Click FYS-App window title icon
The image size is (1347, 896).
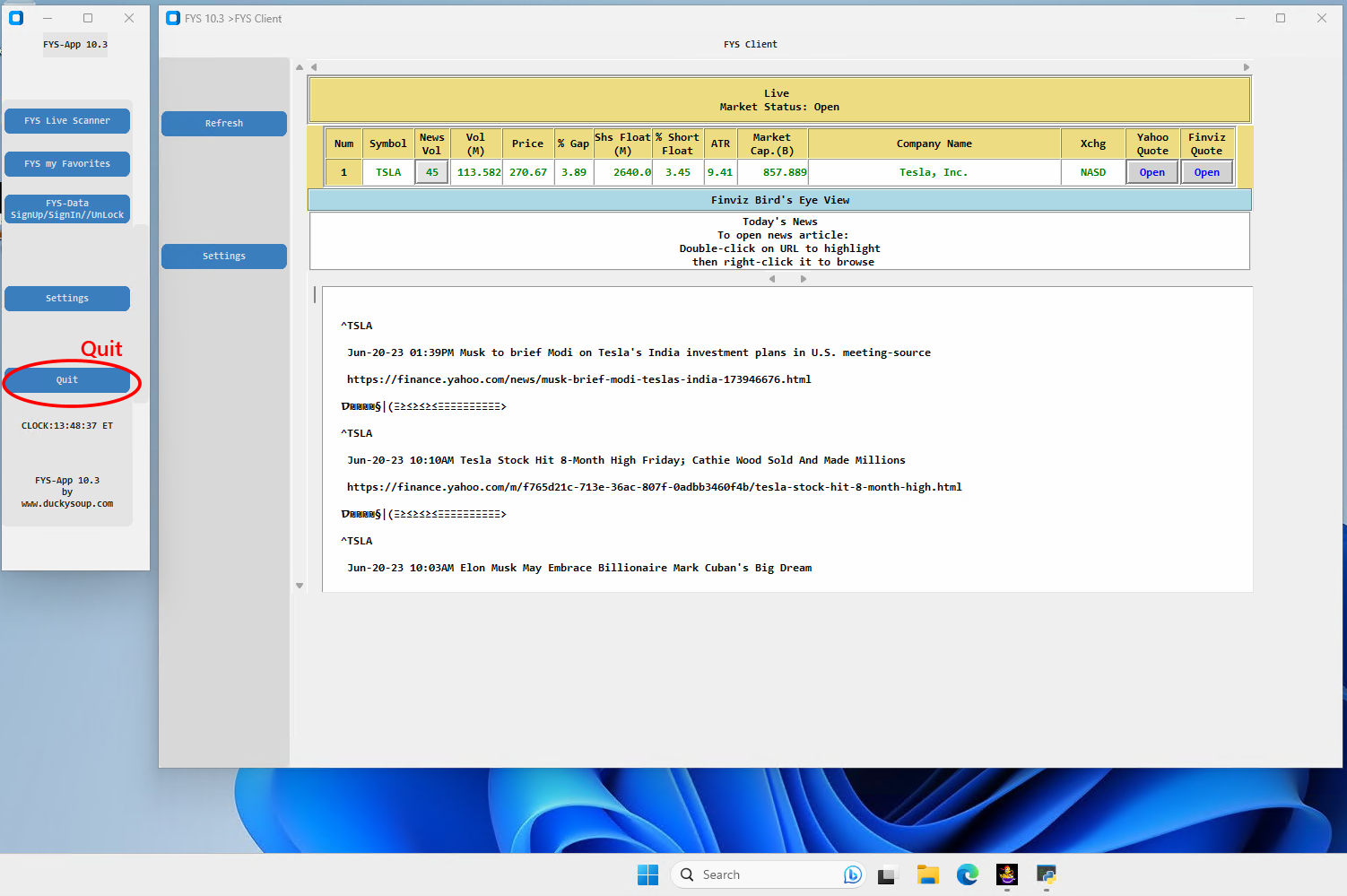tap(16, 18)
